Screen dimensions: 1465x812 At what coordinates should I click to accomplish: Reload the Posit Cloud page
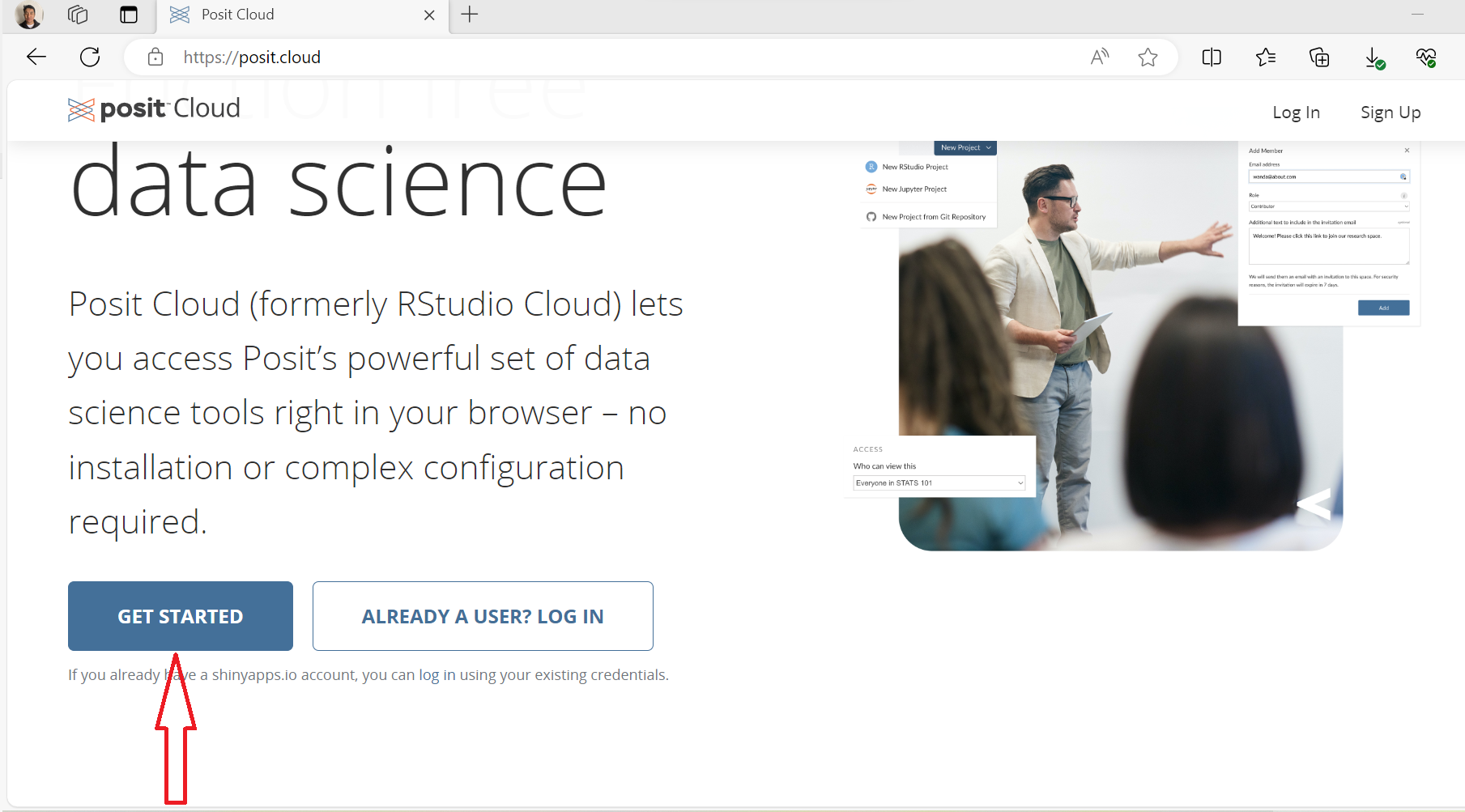click(x=90, y=57)
